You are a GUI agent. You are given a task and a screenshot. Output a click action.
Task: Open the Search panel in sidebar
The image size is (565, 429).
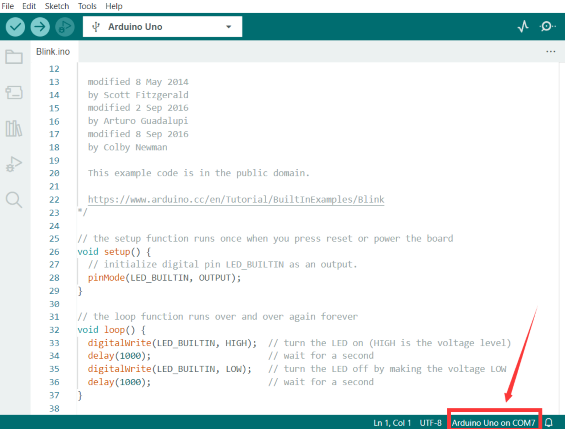tap(14, 200)
